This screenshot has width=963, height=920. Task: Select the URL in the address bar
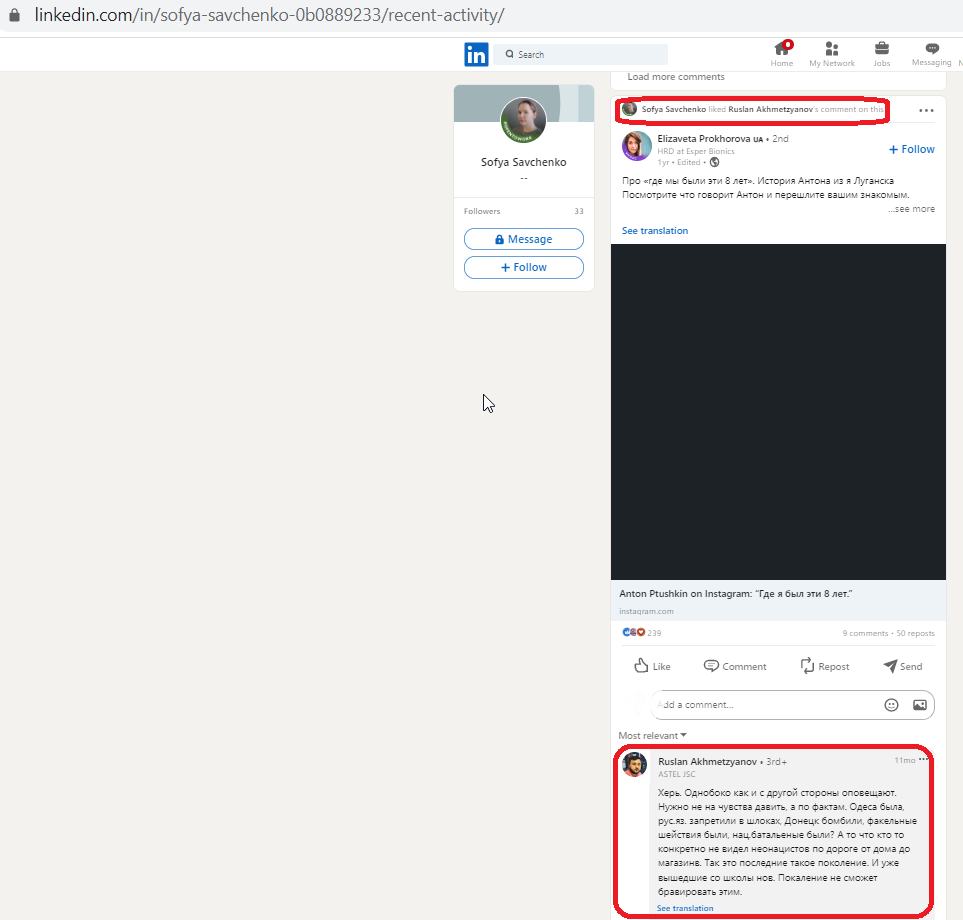pos(269,15)
